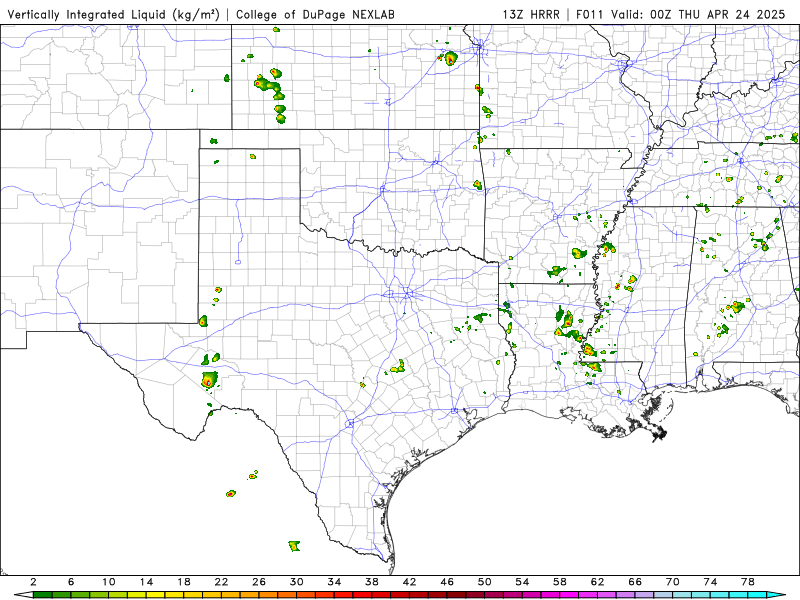This screenshot has height=600, width=800.
Task: Click the scale label "70"
Action: [x=673, y=582]
